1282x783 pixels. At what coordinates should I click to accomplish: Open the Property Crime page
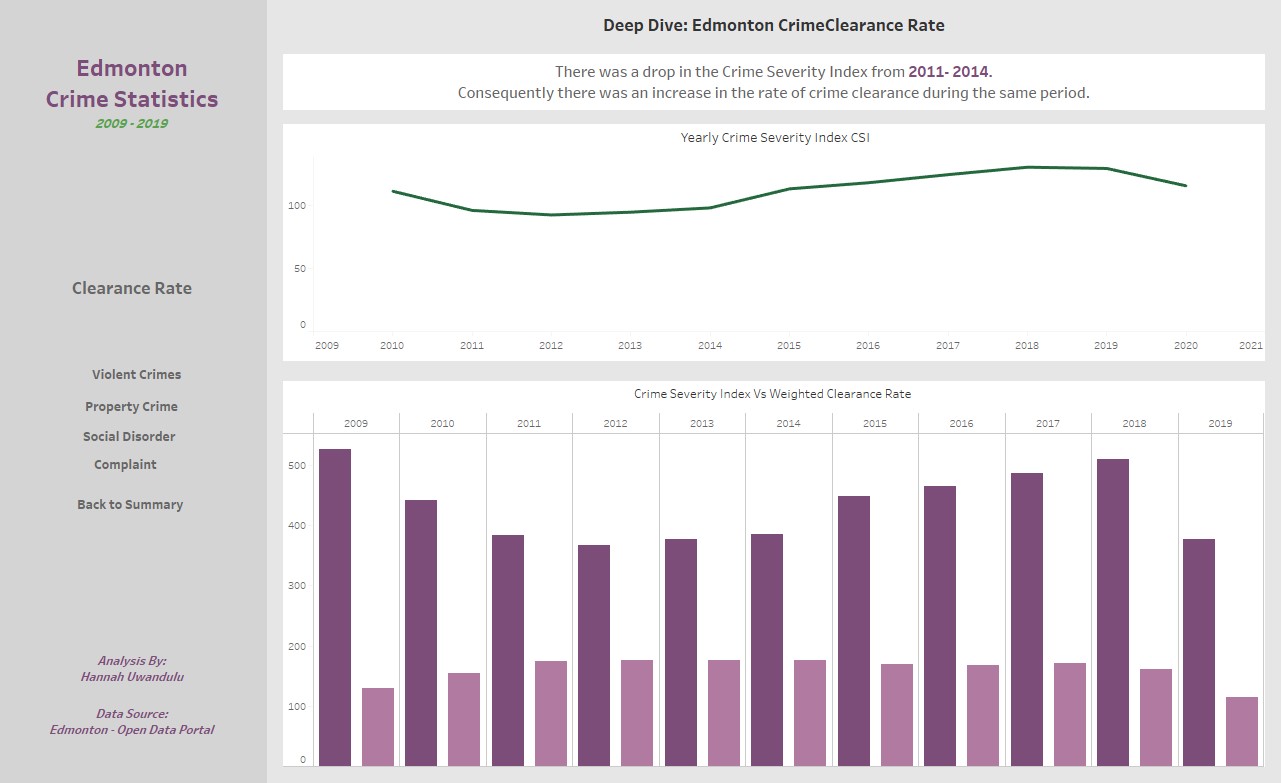(x=131, y=406)
